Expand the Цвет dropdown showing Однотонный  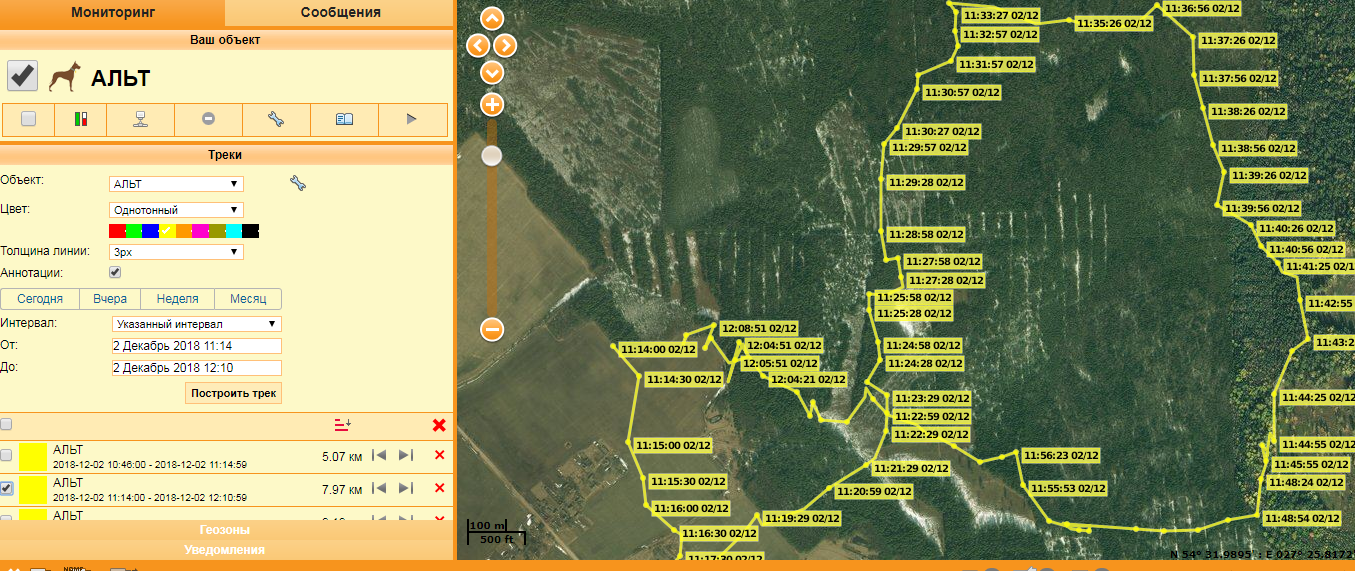(176, 210)
